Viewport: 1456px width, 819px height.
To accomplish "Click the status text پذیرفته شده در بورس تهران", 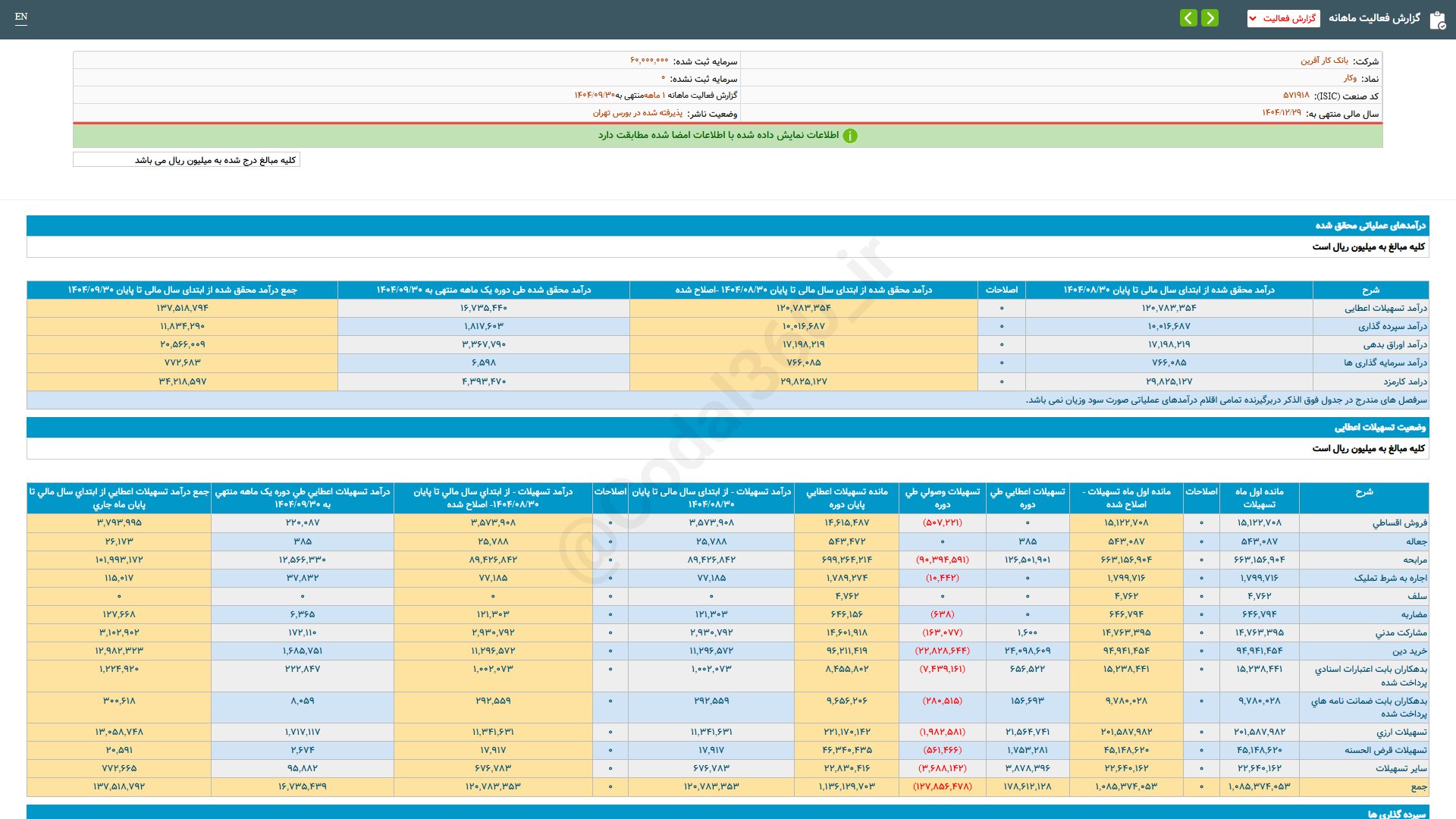I will (x=637, y=113).
